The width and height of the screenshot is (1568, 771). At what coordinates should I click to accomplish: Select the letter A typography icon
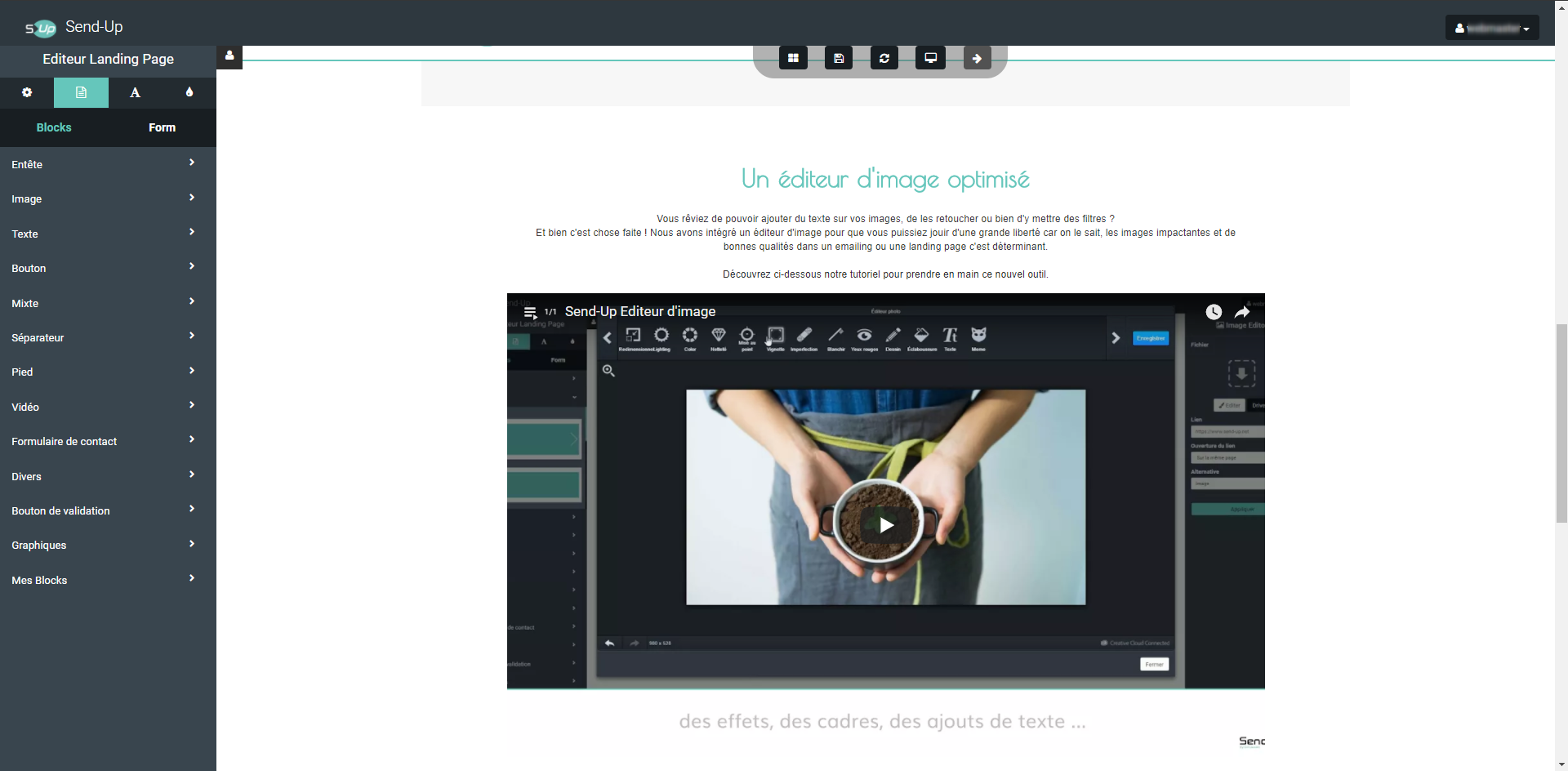click(x=135, y=92)
